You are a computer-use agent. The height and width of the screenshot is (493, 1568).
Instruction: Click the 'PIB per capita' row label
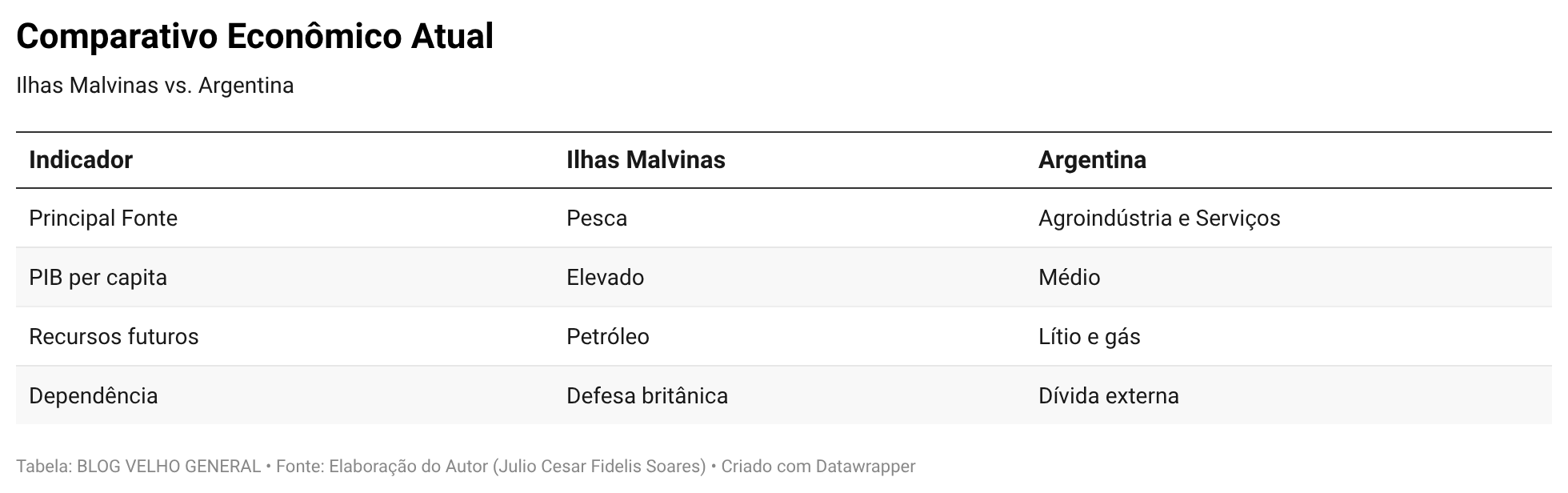pos(98,278)
